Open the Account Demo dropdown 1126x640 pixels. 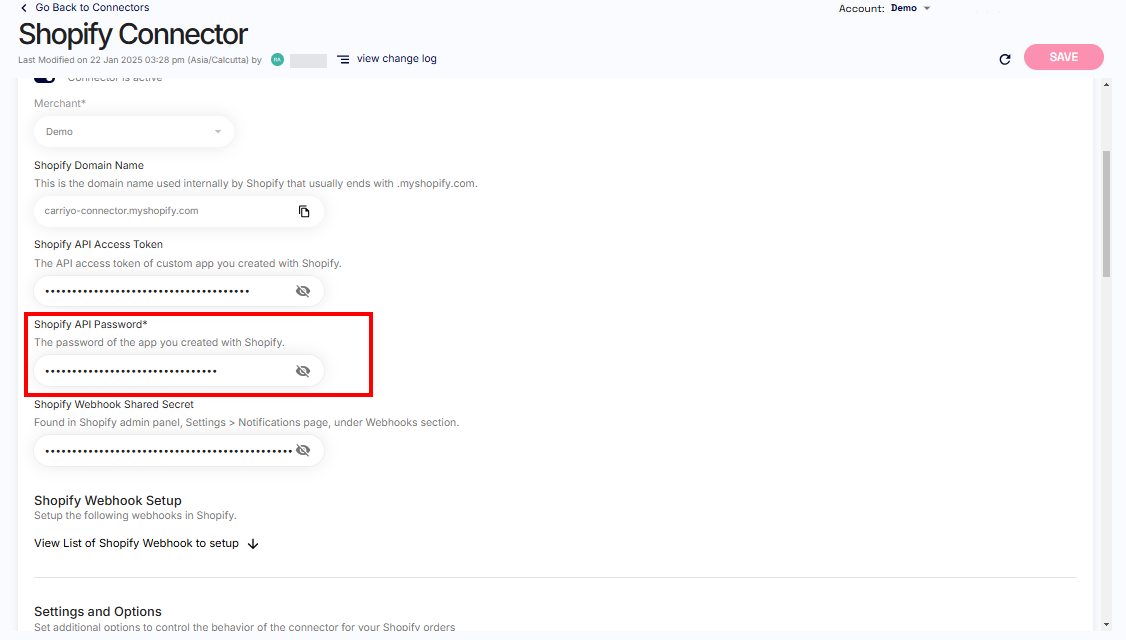point(911,8)
